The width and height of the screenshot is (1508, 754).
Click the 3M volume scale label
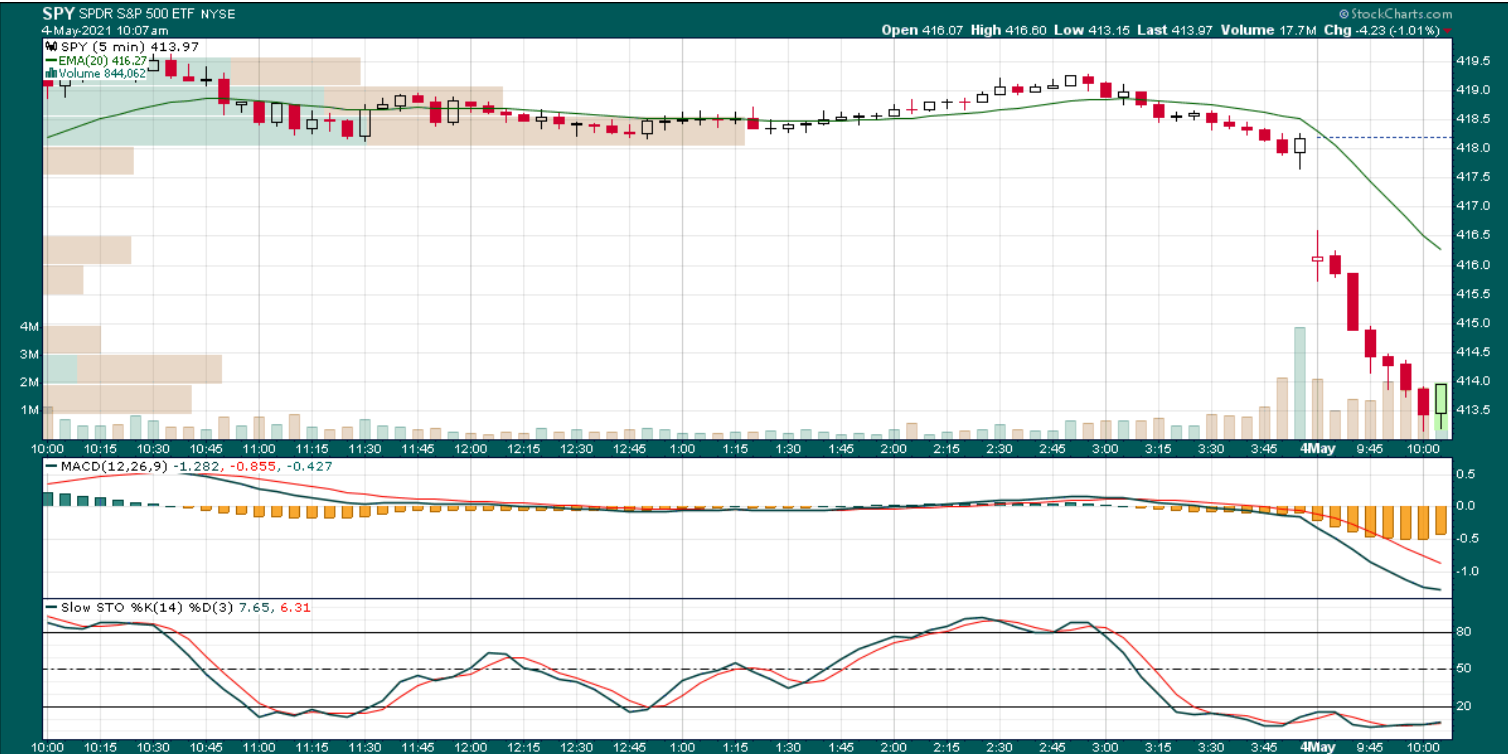[x=29, y=355]
